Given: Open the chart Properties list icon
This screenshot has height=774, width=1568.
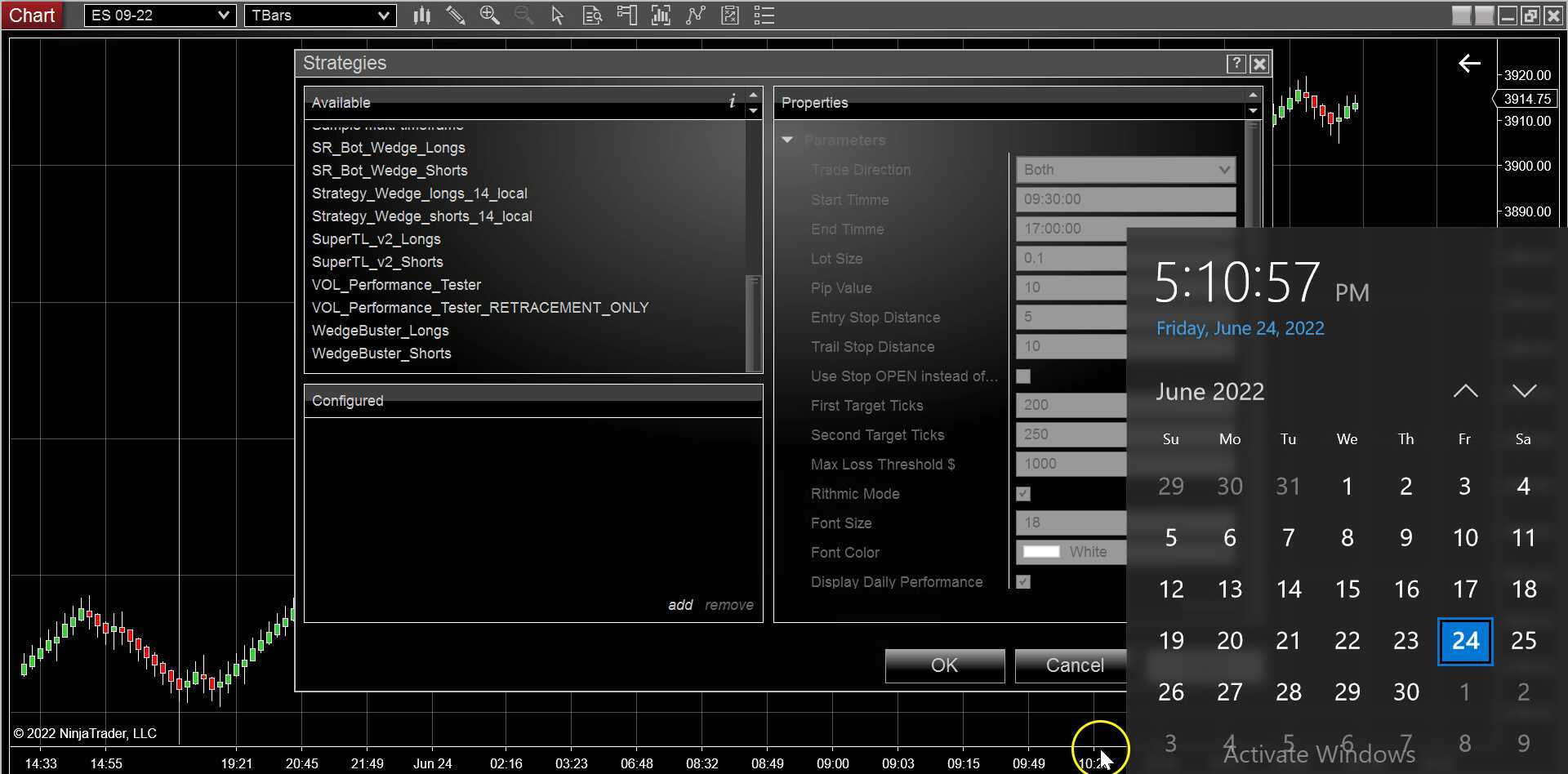Looking at the screenshot, I should coord(764,16).
